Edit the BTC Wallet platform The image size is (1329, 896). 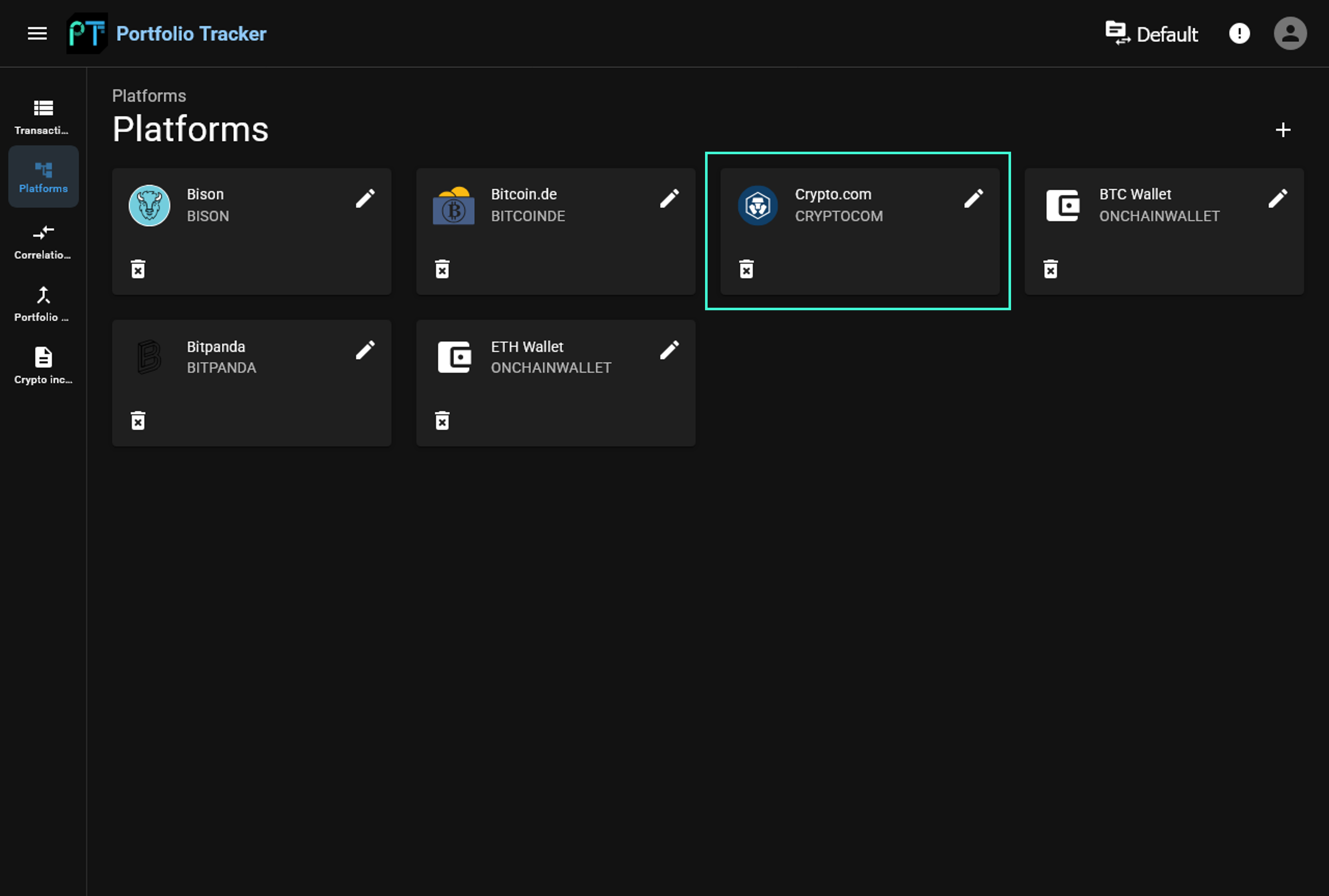point(1278,199)
